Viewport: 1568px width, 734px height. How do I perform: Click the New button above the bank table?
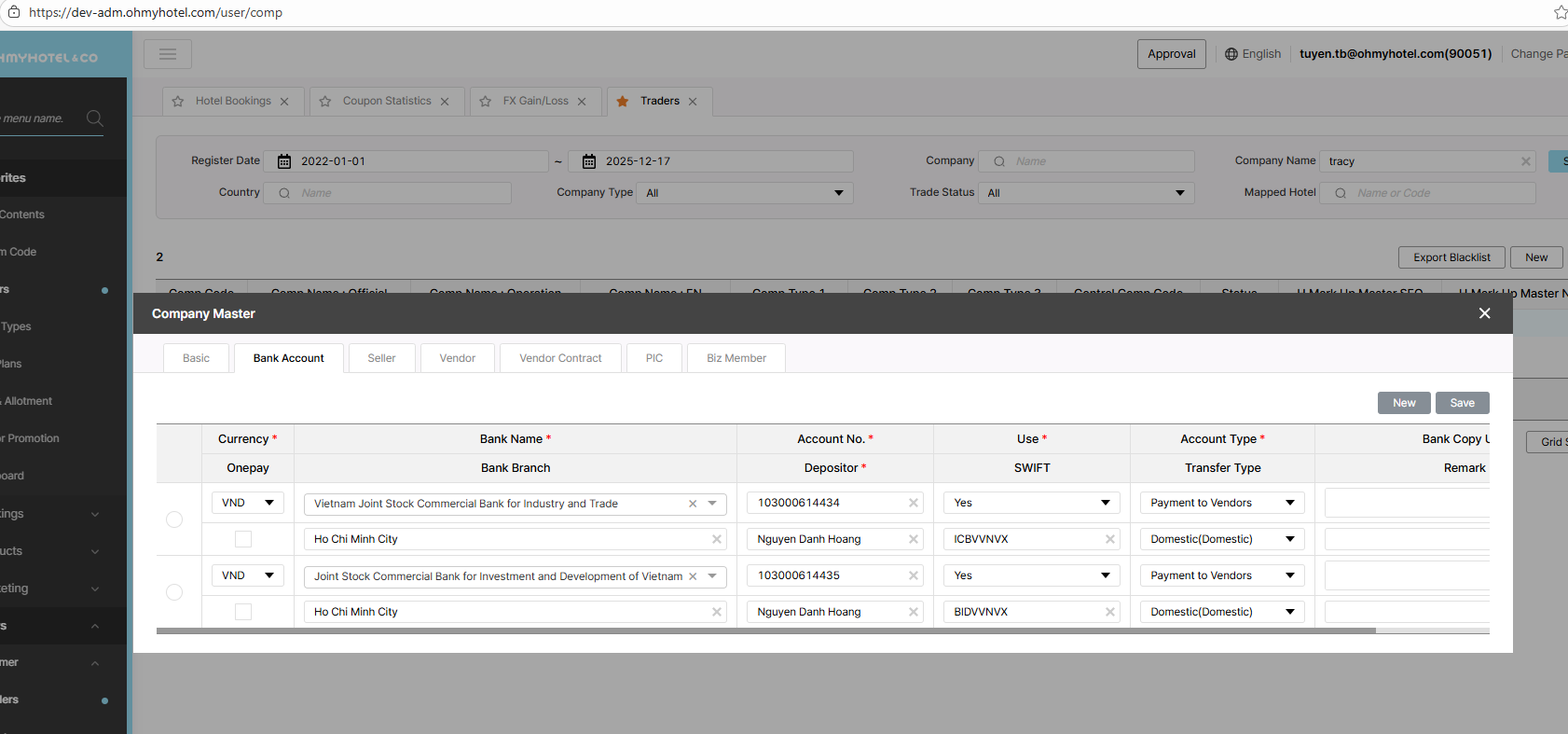pos(1404,403)
